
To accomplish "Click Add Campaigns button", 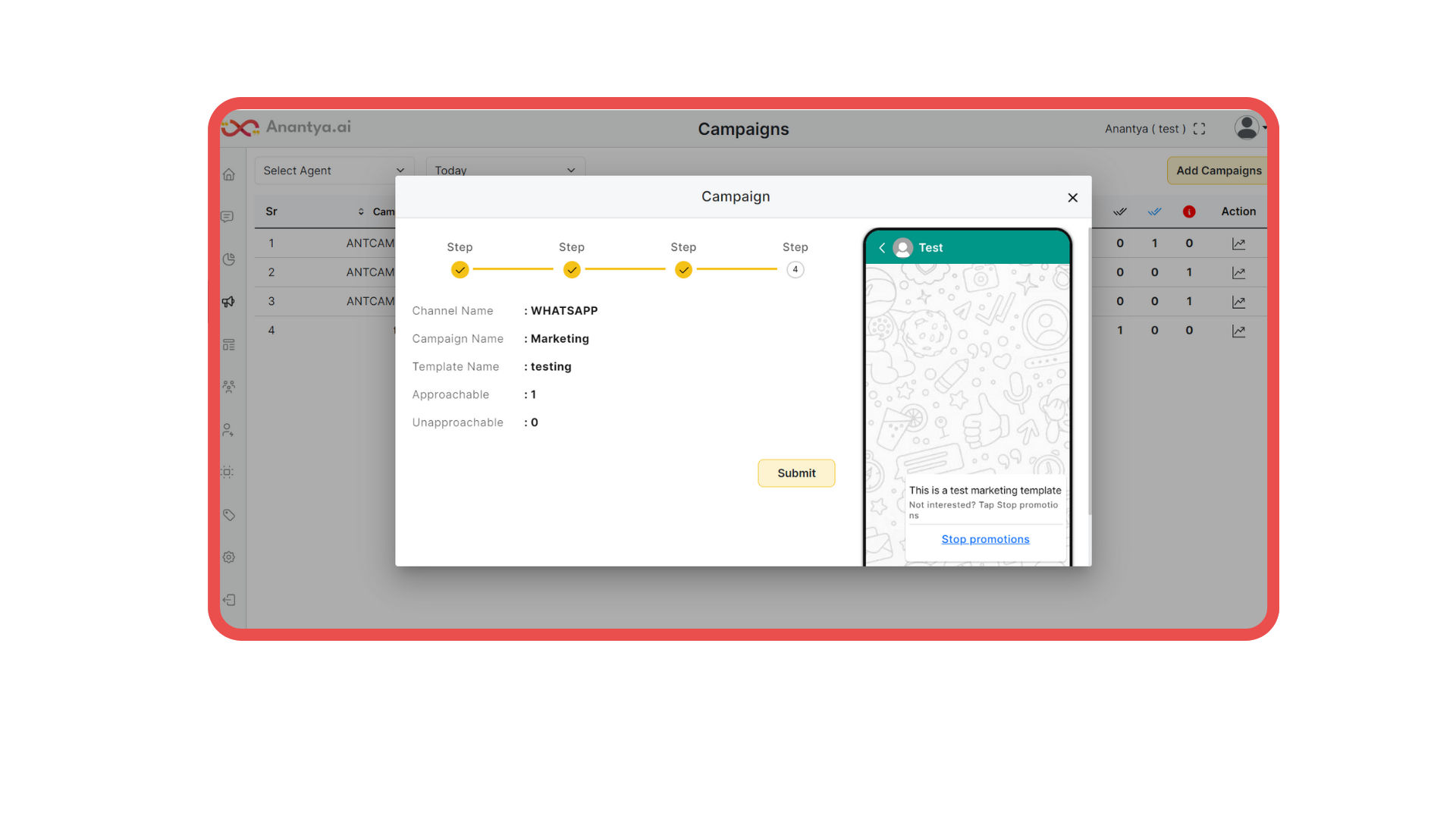I will pos(1218,171).
